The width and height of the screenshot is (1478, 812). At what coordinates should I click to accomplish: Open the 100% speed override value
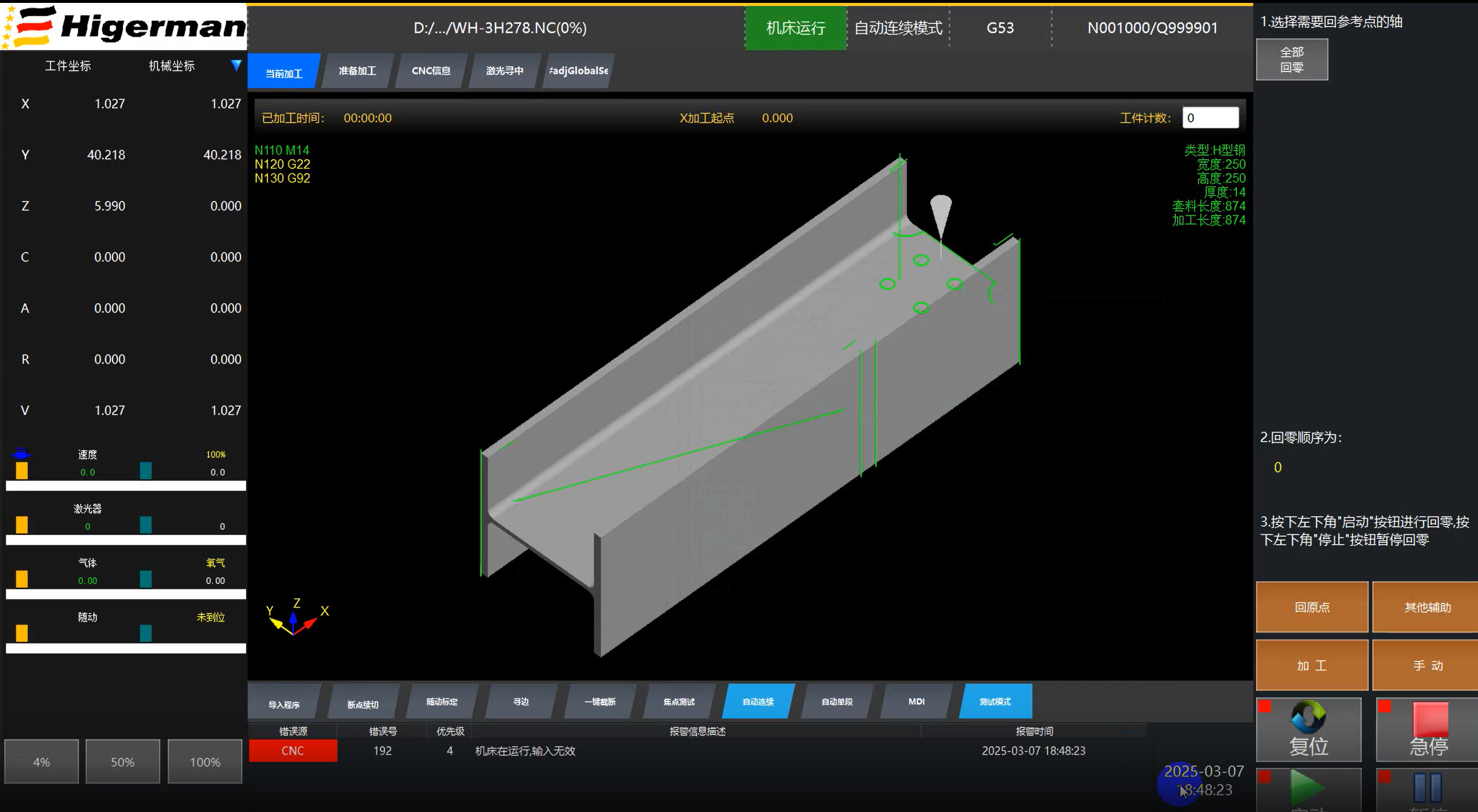(216, 454)
